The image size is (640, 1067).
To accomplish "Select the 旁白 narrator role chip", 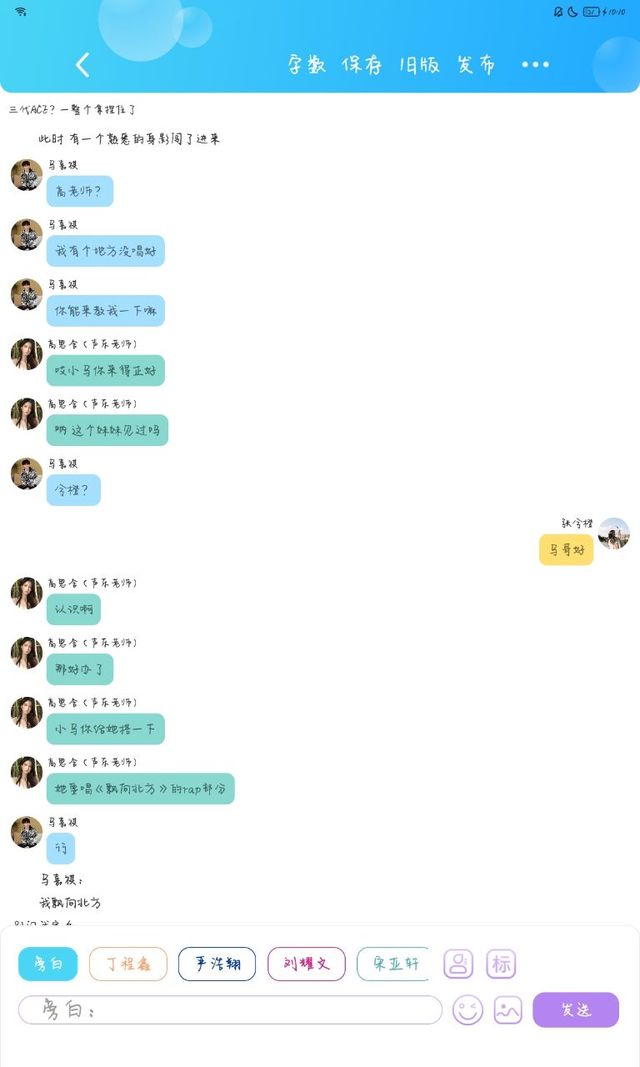I will pos(48,964).
